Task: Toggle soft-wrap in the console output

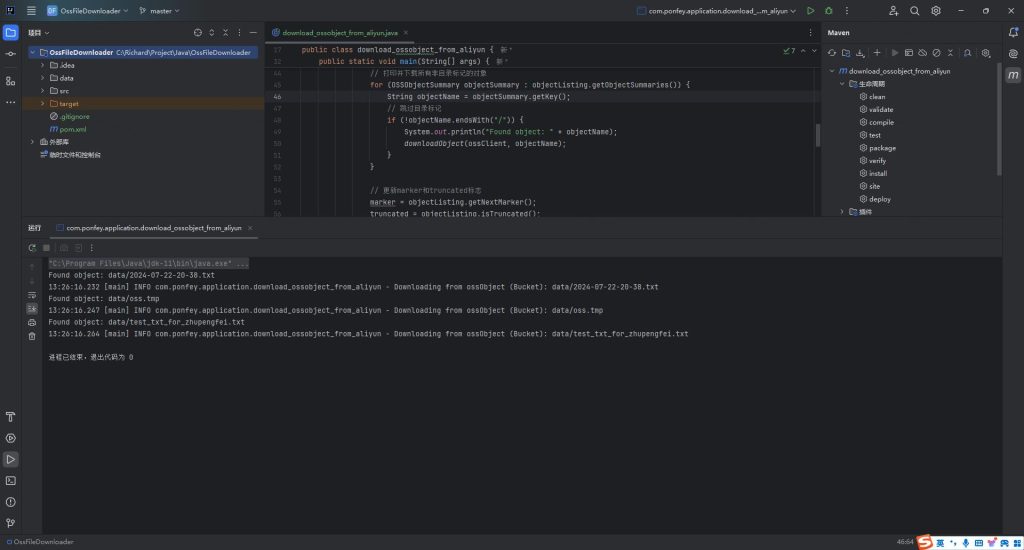Action: click(x=33, y=296)
